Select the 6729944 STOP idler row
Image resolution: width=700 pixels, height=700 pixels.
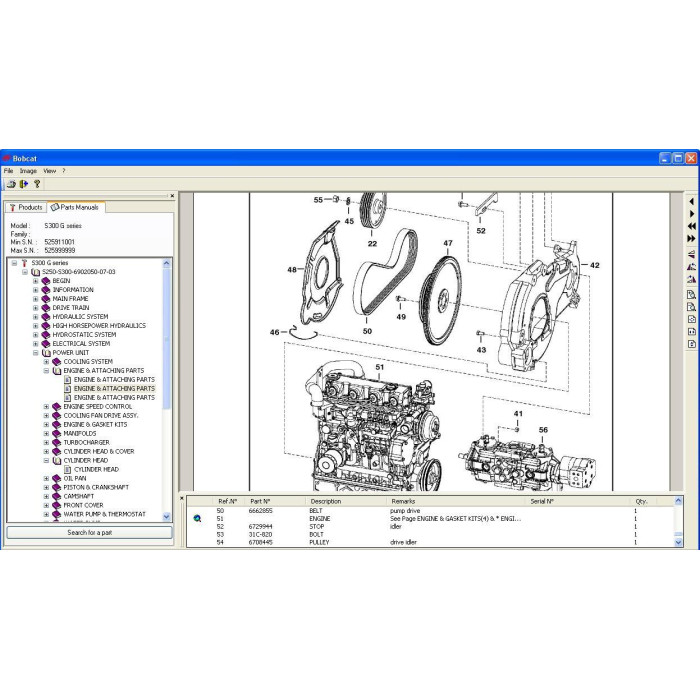pyautogui.click(x=430, y=526)
